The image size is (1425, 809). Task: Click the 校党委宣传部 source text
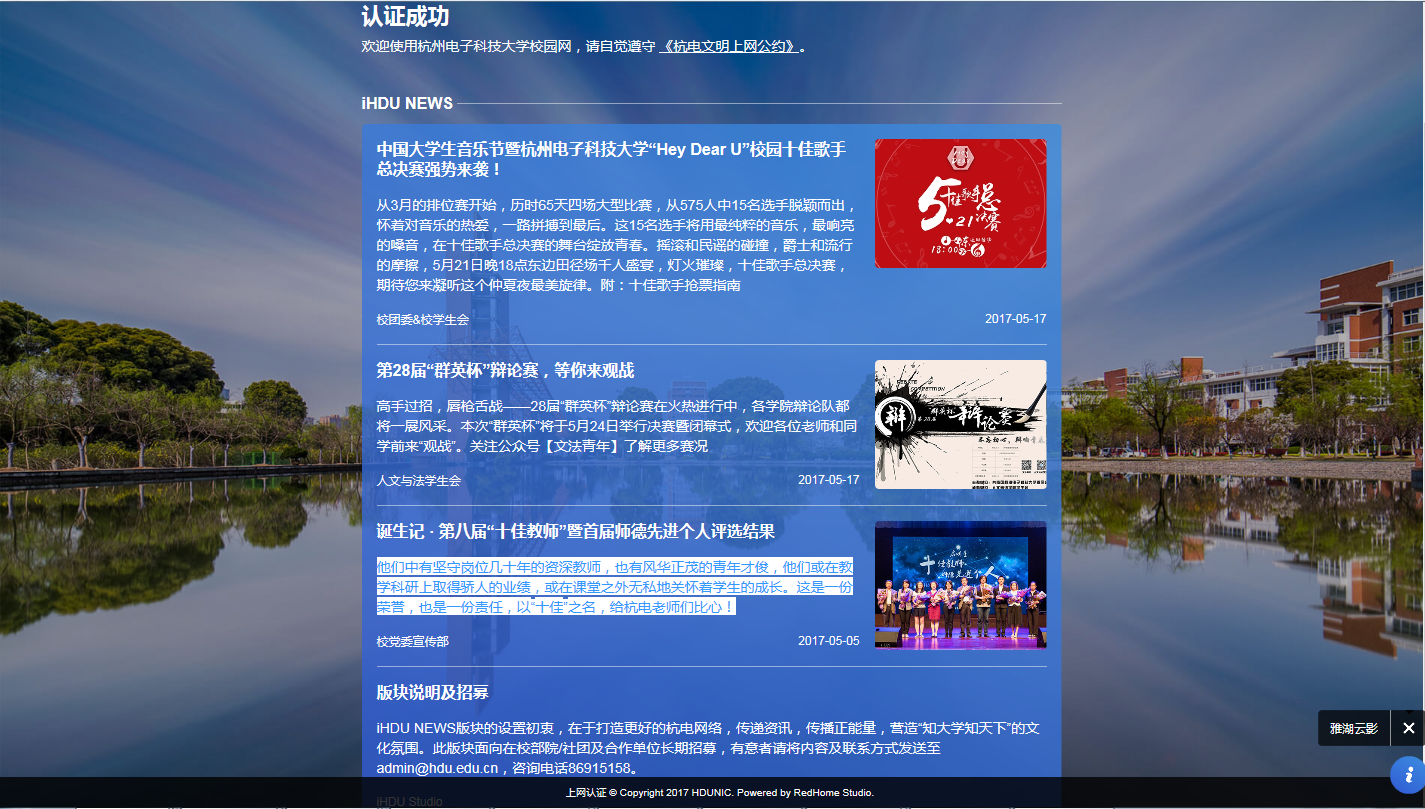(x=413, y=641)
